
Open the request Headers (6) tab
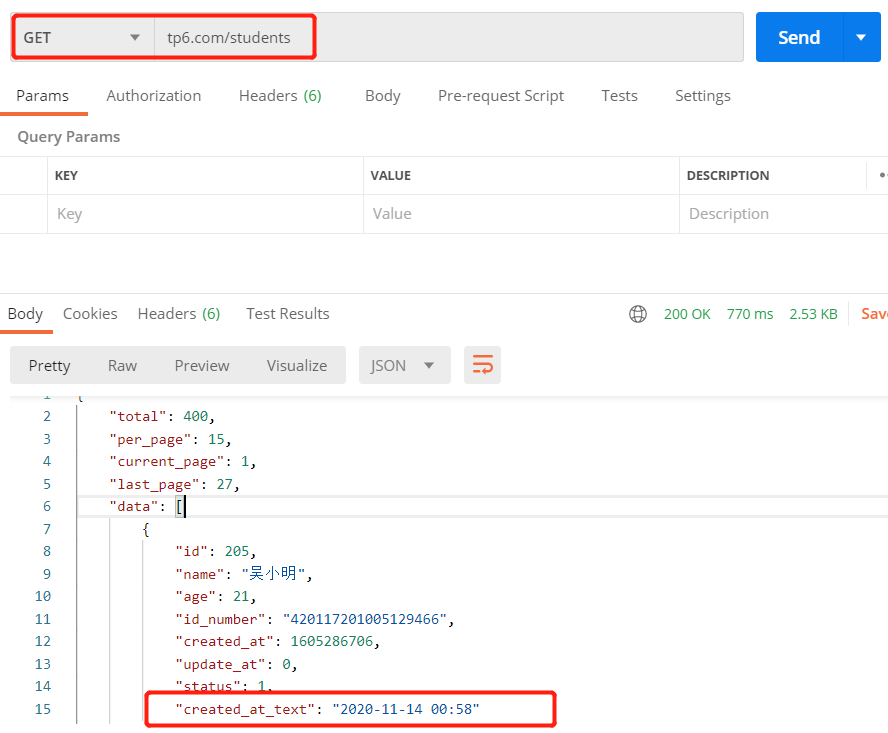280,96
